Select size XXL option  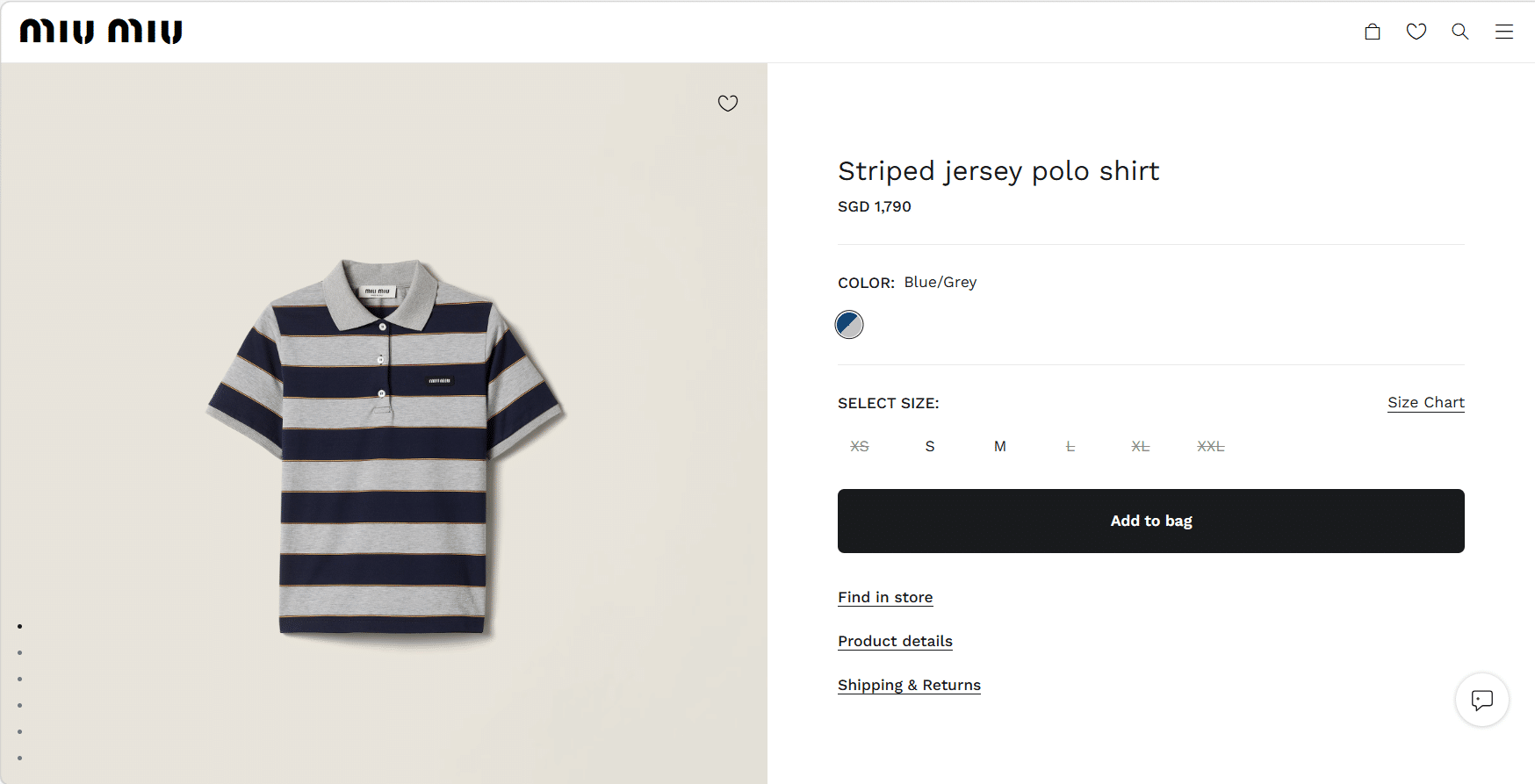[x=1211, y=446]
